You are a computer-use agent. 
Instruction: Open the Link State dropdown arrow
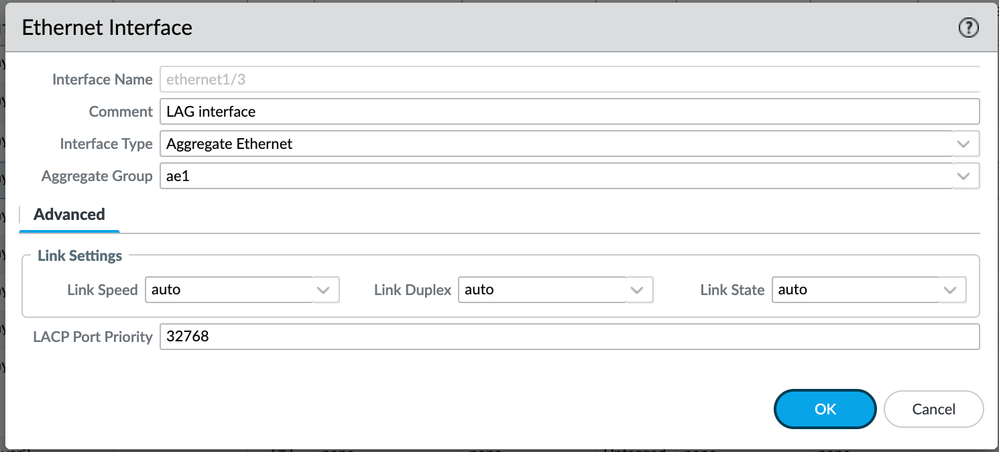(951, 290)
